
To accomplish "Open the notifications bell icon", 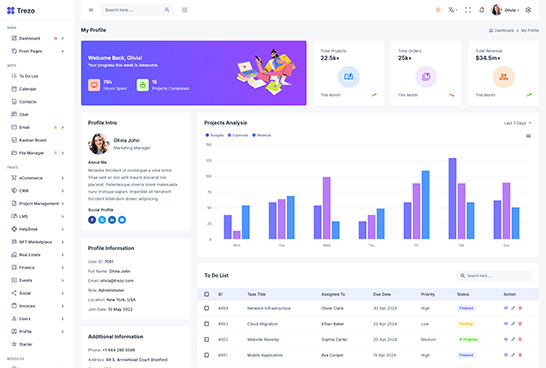I will pyautogui.click(x=482, y=10).
